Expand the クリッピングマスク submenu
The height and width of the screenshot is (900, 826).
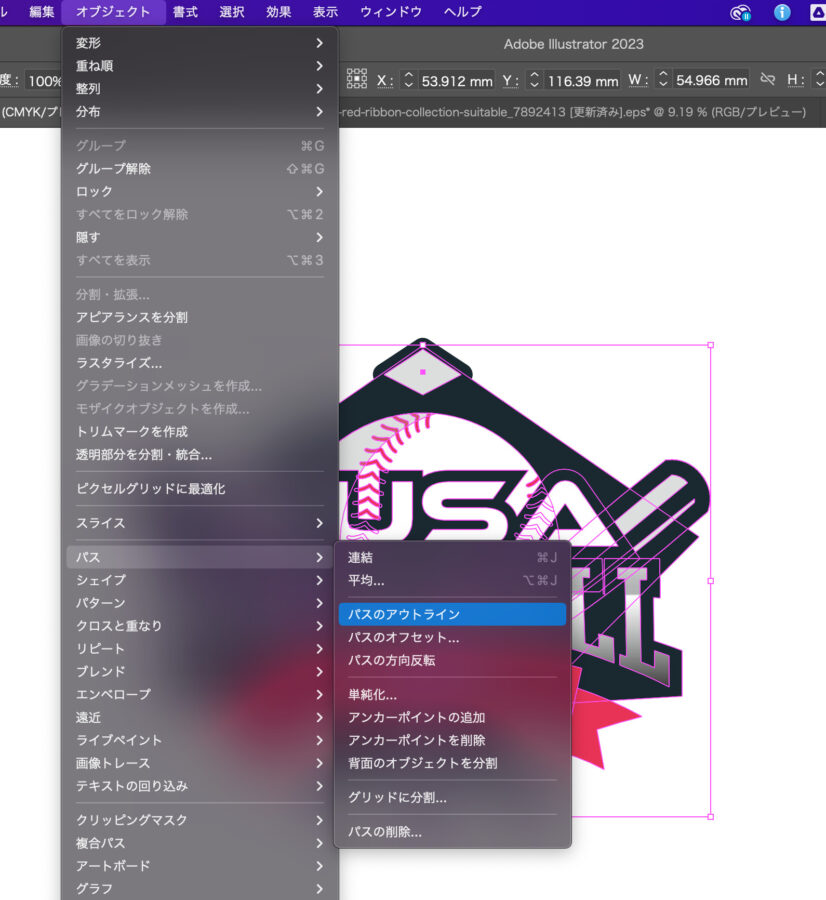click(x=150, y=820)
